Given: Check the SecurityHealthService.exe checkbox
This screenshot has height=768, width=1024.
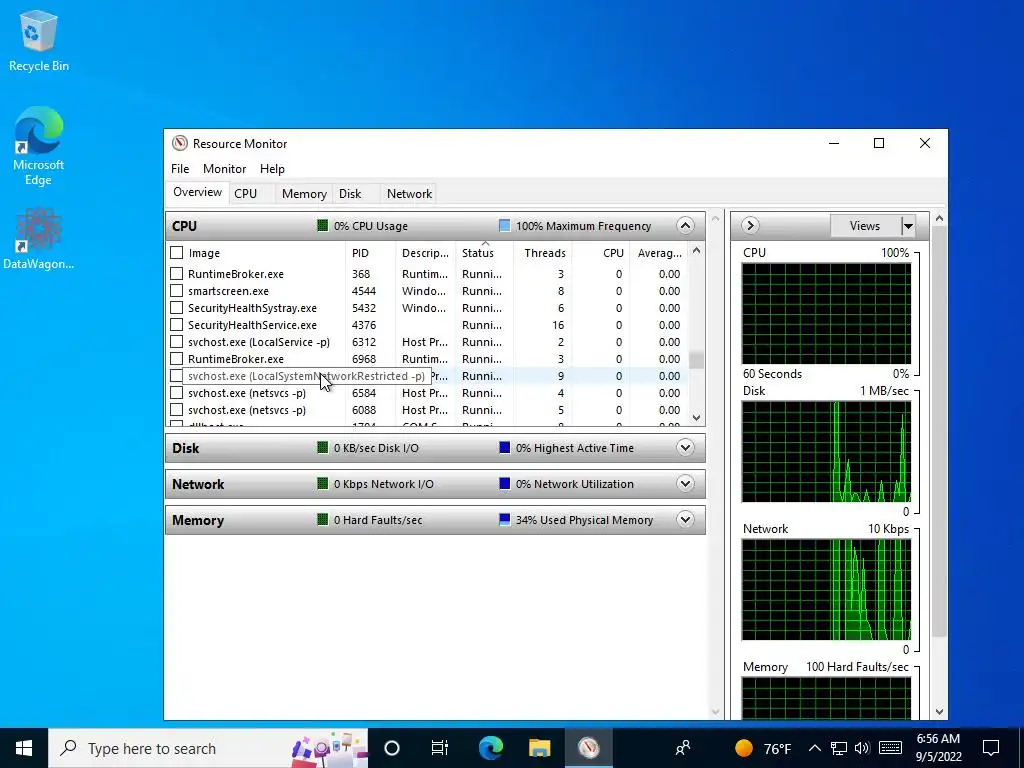Looking at the screenshot, I should 176,325.
